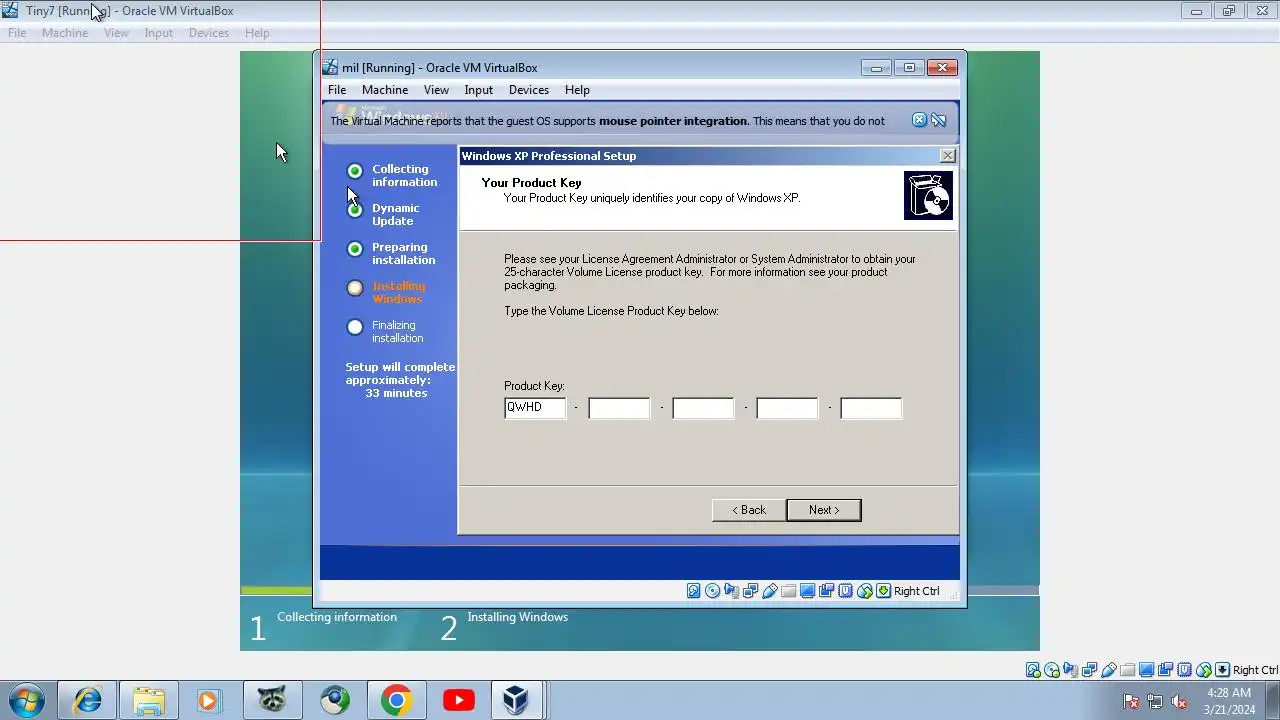
Task: Click recording icon in mil window status bar
Action: tap(826, 591)
